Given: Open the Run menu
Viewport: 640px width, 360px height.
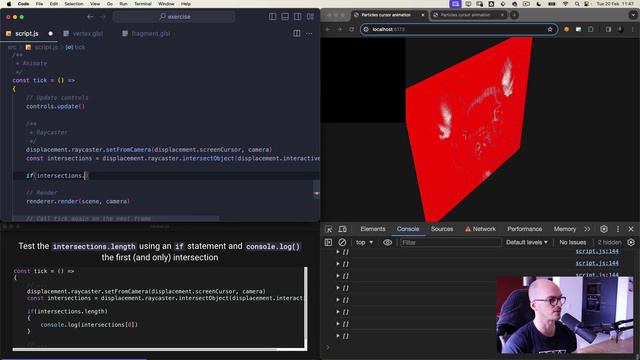Looking at the screenshot, I should coord(123,4).
